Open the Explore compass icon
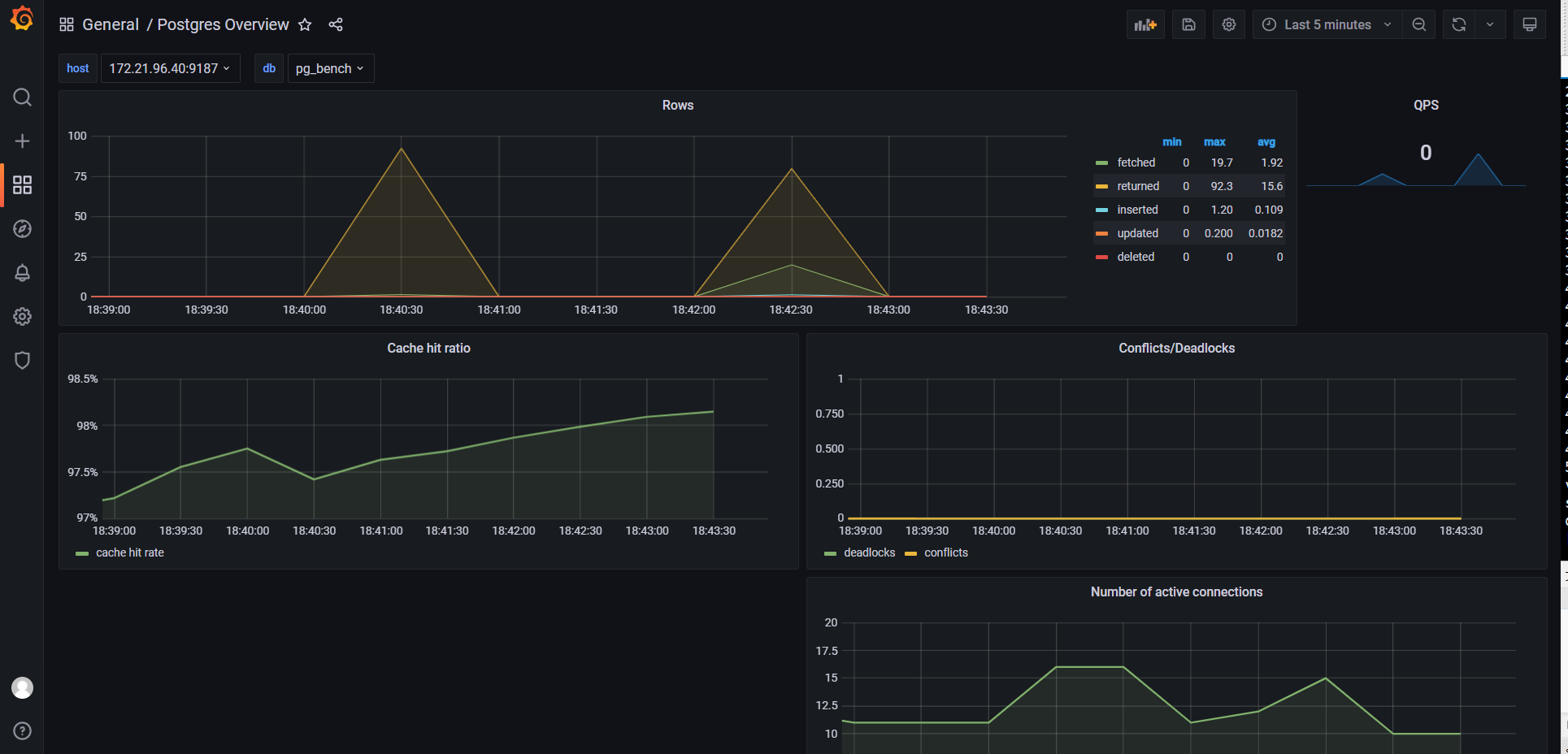The width and height of the screenshot is (1568, 754). [22, 229]
